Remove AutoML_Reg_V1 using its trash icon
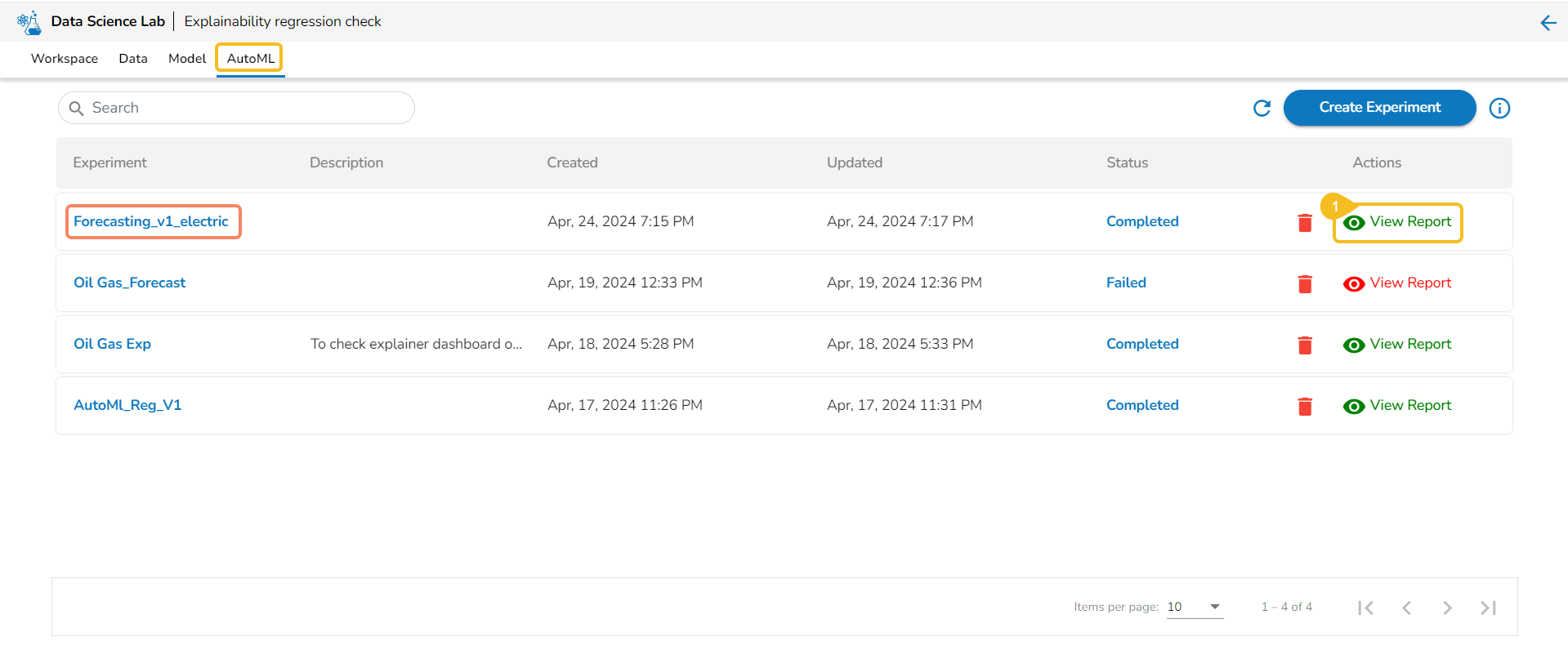Screen dimensions: 1568x650 (x=1305, y=406)
